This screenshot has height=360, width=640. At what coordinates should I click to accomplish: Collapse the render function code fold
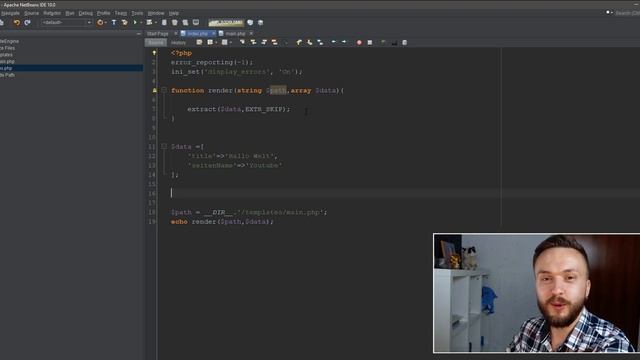pos(164,90)
